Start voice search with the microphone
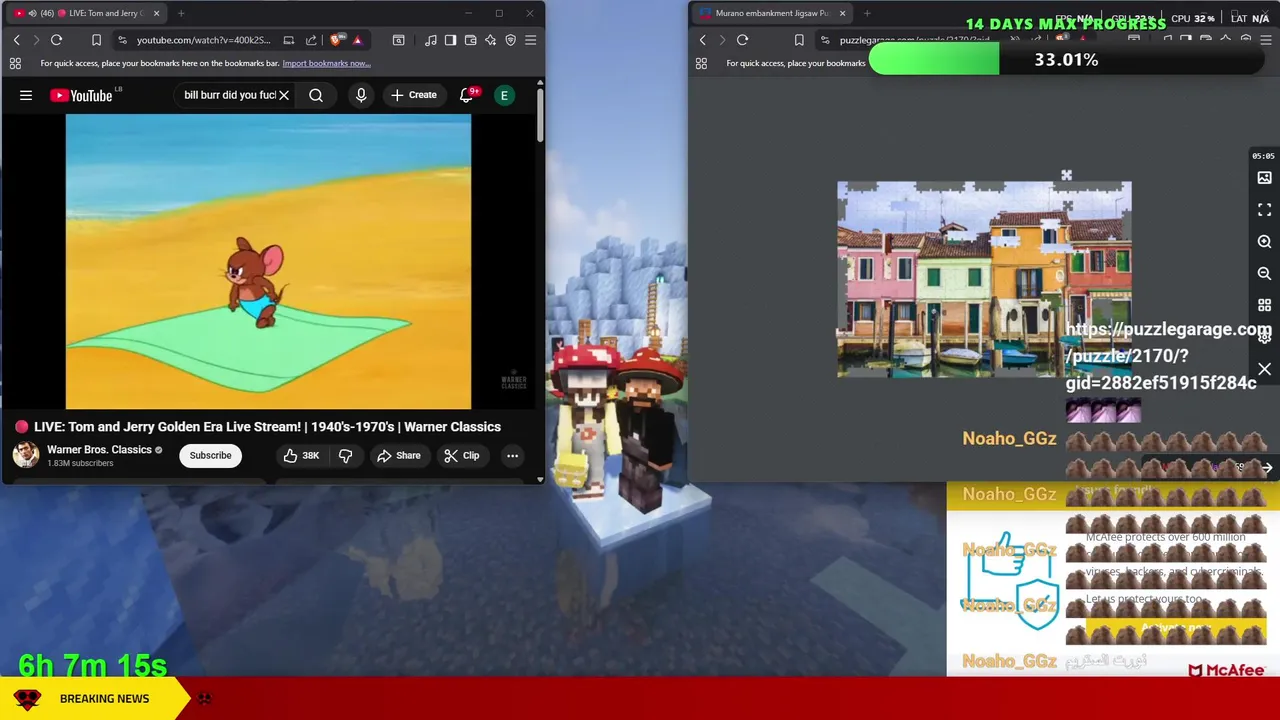 (x=361, y=95)
